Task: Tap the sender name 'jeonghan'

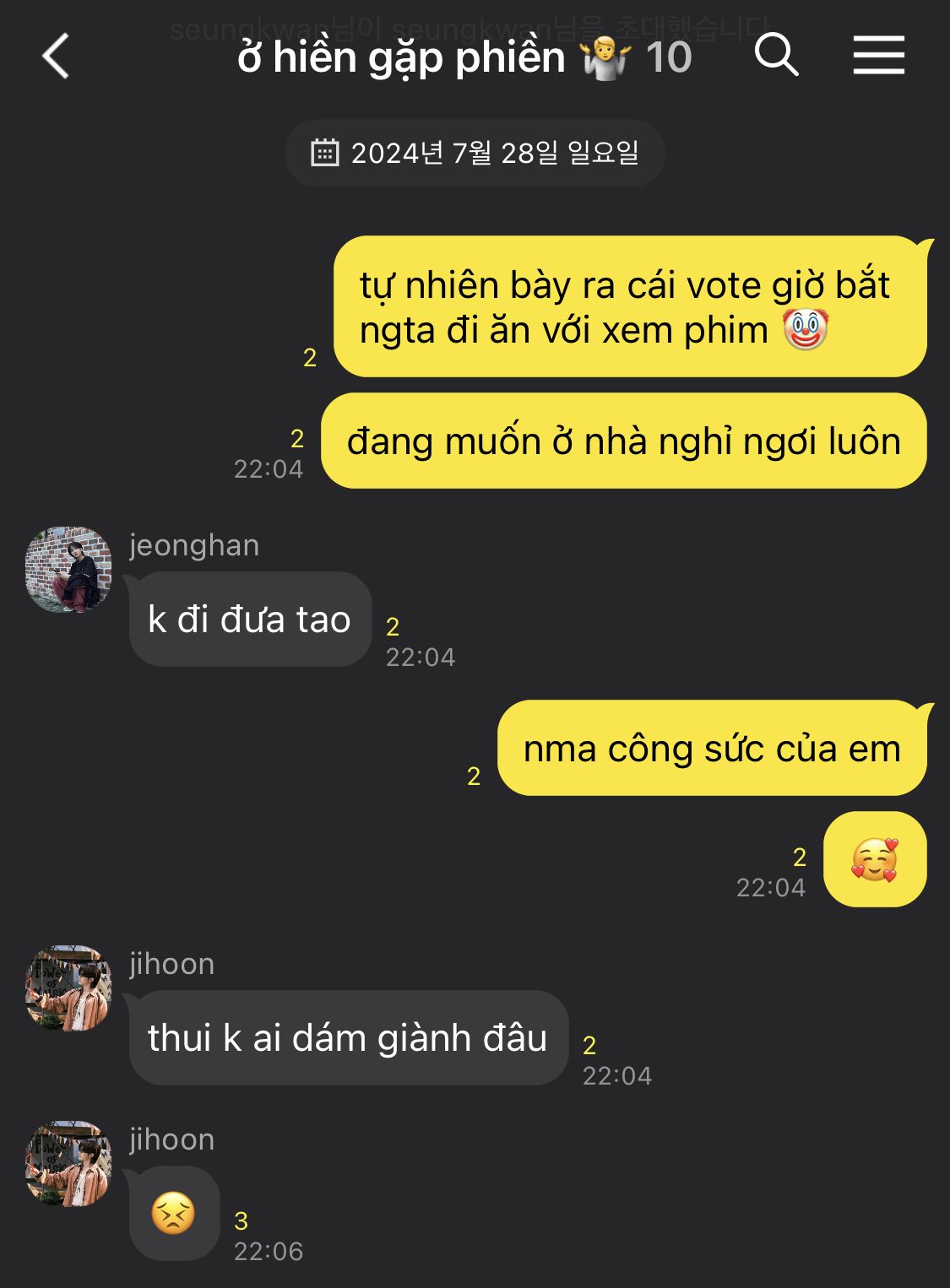Action: pyautogui.click(x=194, y=545)
